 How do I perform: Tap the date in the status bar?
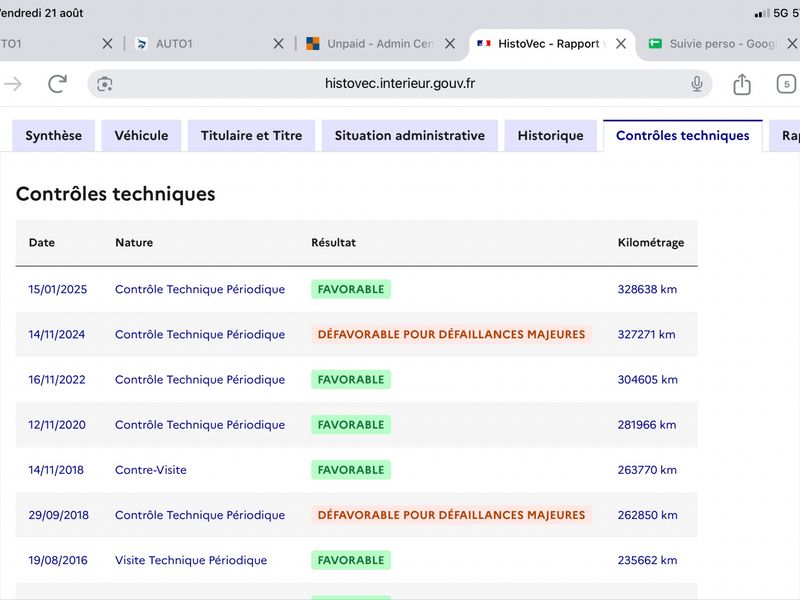[x=41, y=13]
